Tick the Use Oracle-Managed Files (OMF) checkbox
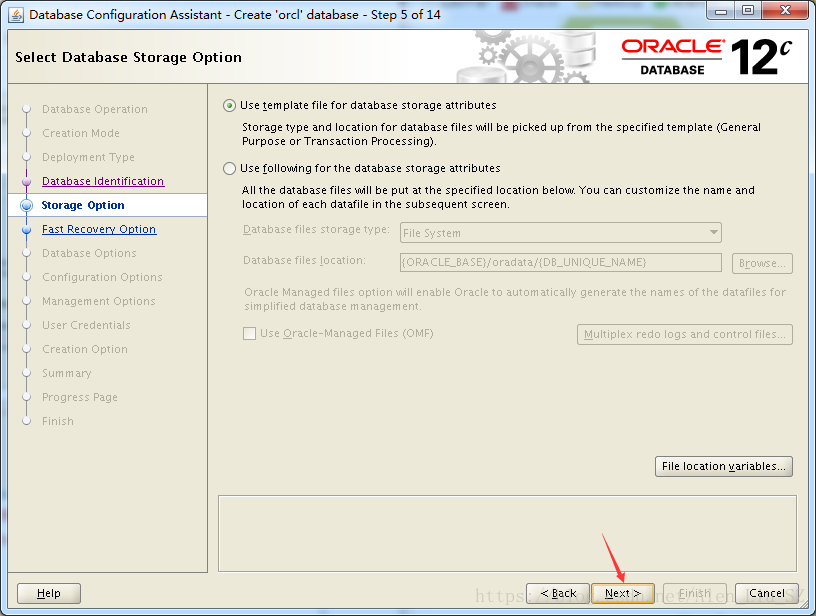 pos(249,333)
